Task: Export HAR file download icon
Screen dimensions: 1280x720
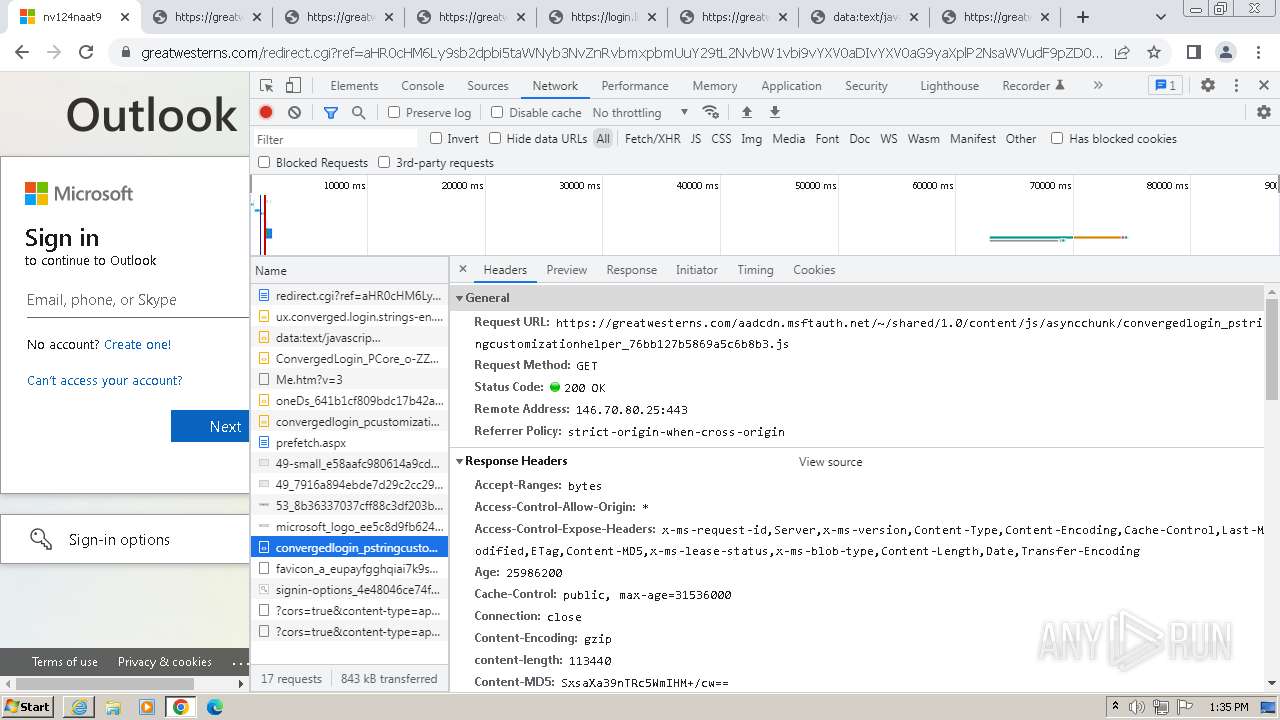Action: (x=774, y=112)
